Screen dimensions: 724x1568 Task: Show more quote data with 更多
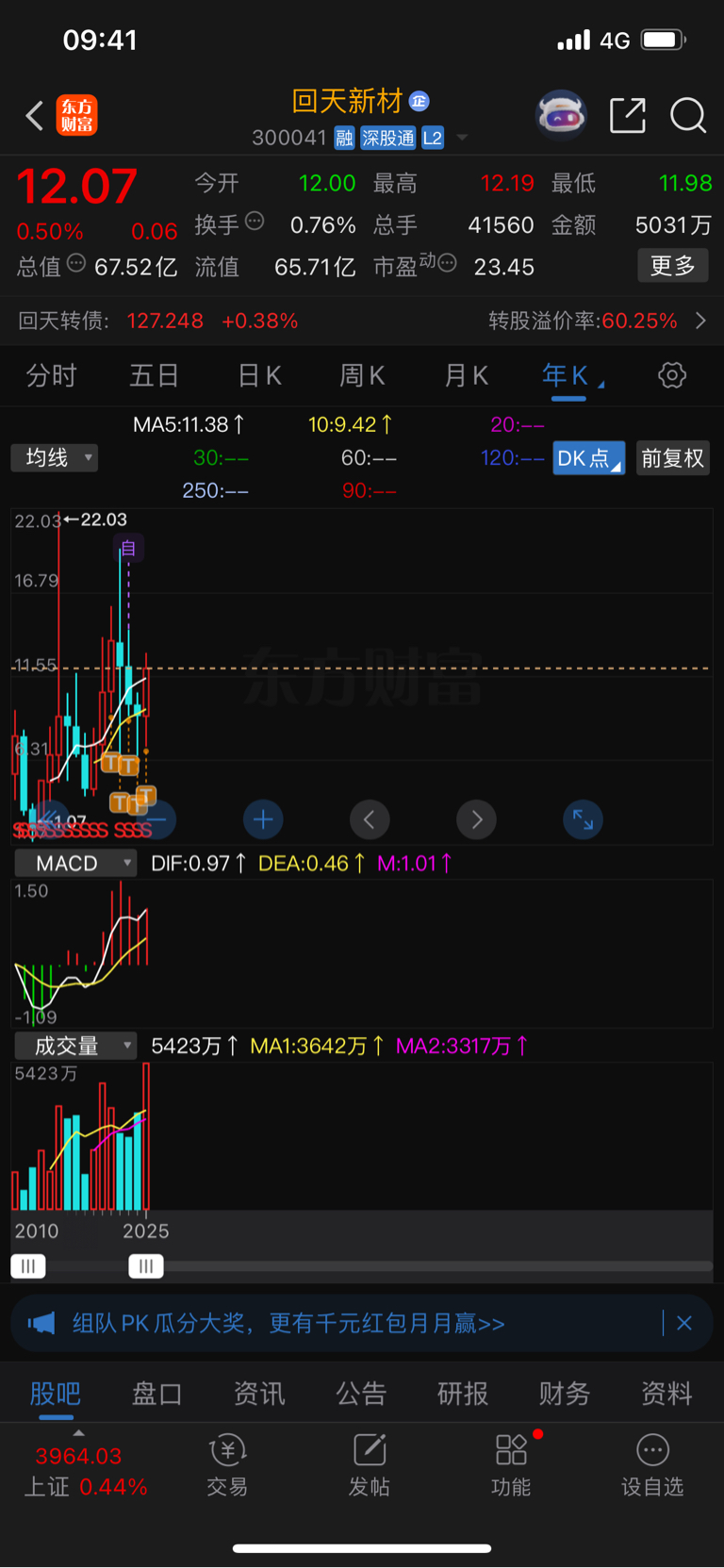pyautogui.click(x=673, y=266)
